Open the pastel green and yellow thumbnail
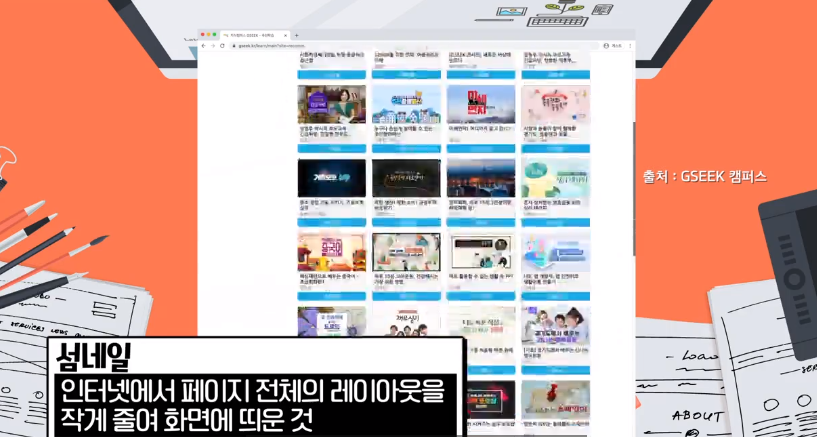The image size is (817, 437). pos(555,178)
